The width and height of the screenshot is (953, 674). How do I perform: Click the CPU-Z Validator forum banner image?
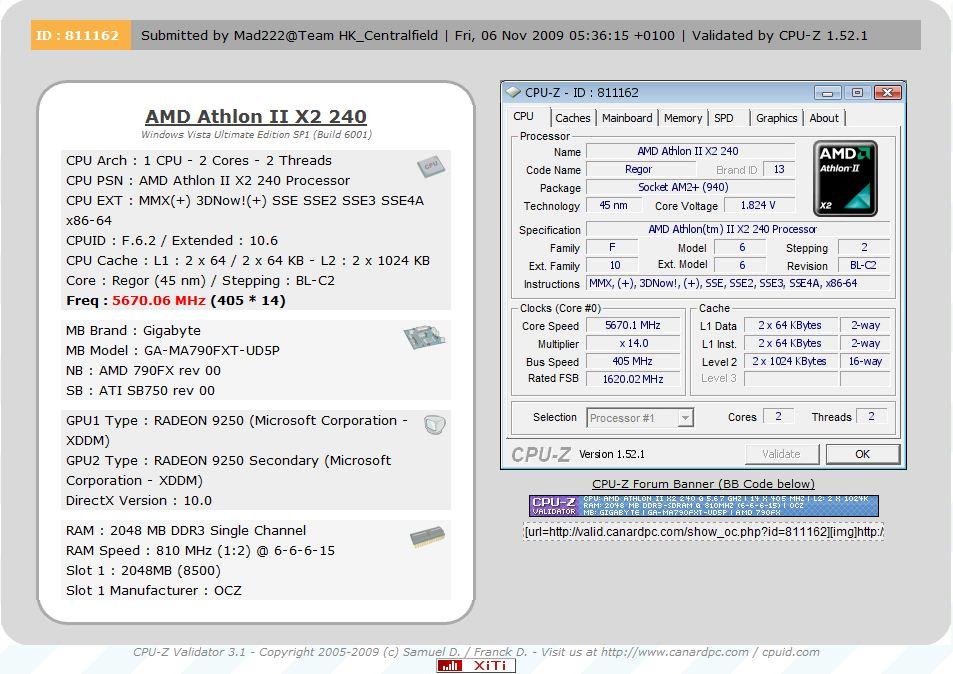[704, 506]
